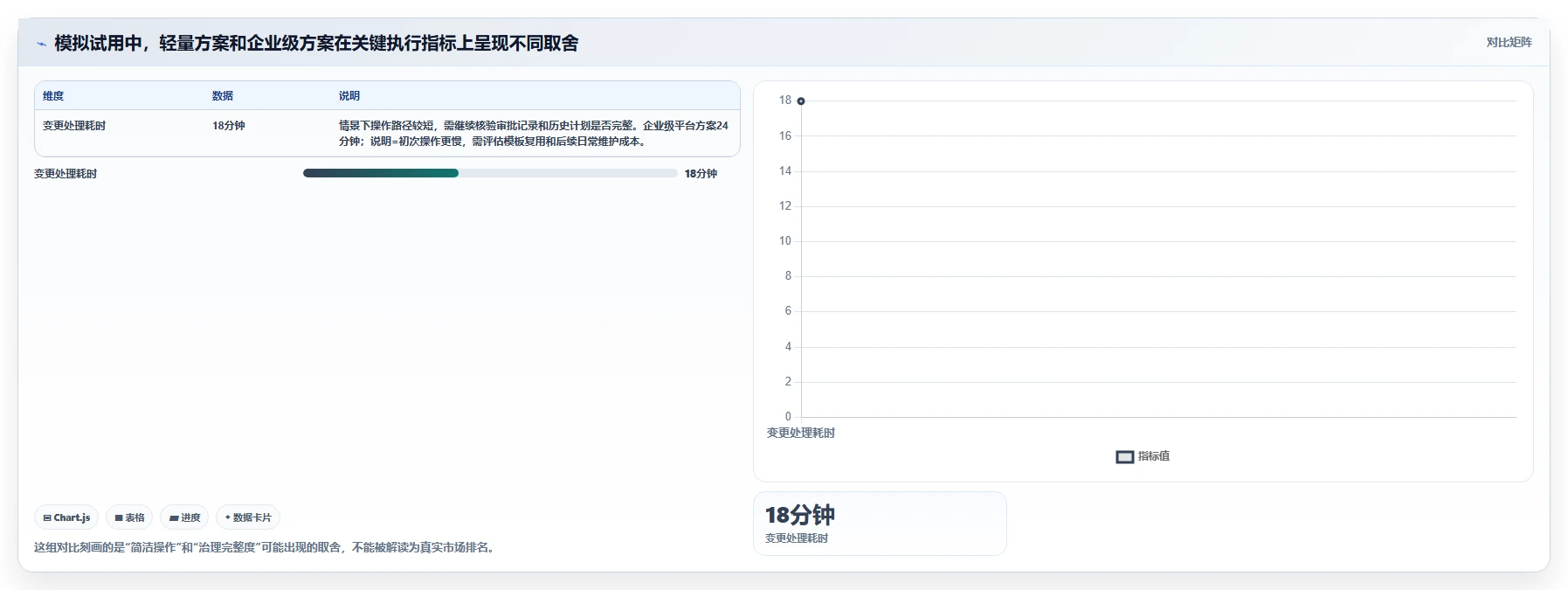Click the blue icon beside the headline
Image resolution: width=1568 pixels, height=590 pixels.
pyautogui.click(x=41, y=44)
